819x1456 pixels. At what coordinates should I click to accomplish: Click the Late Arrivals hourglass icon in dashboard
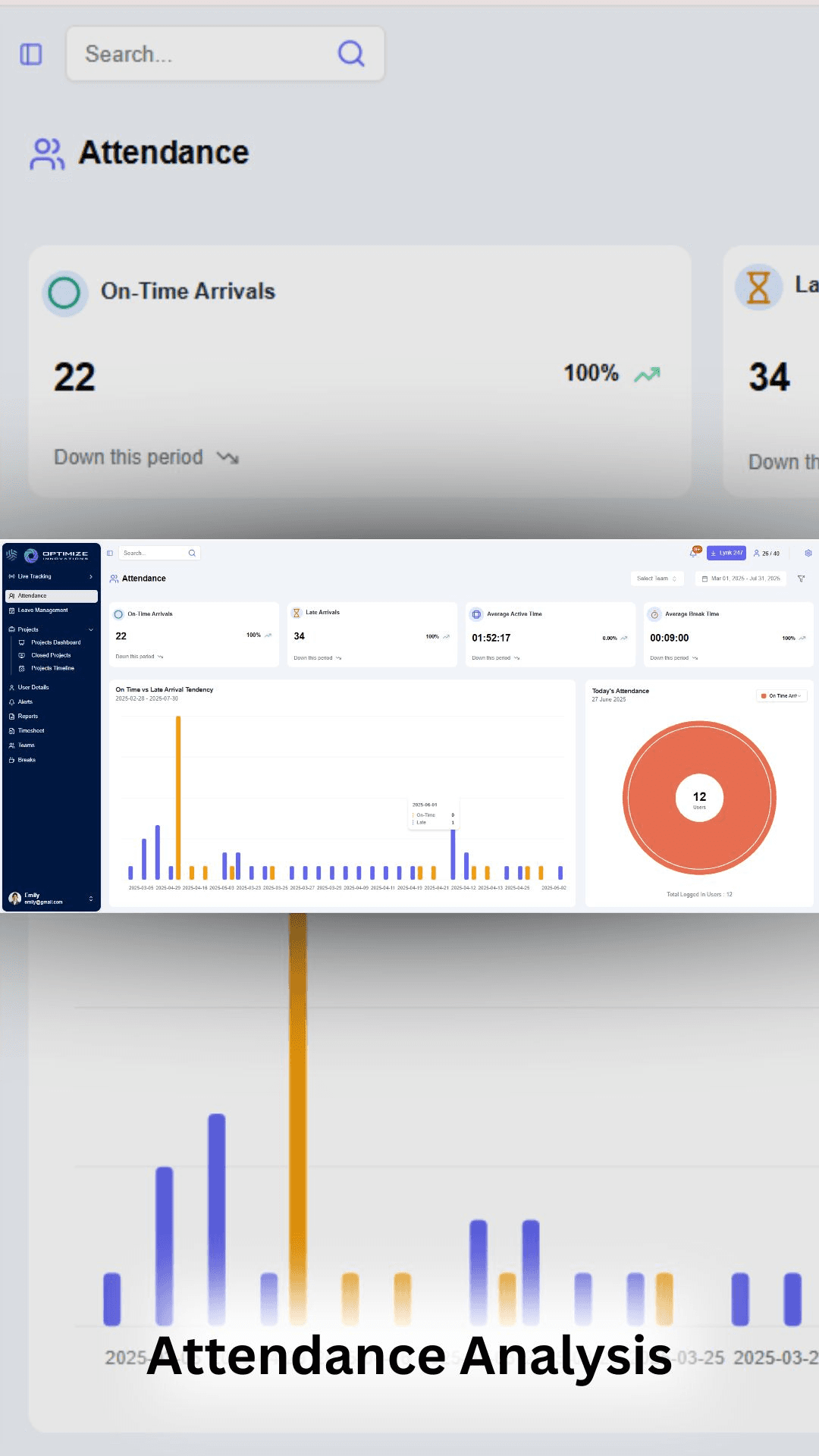[297, 613]
